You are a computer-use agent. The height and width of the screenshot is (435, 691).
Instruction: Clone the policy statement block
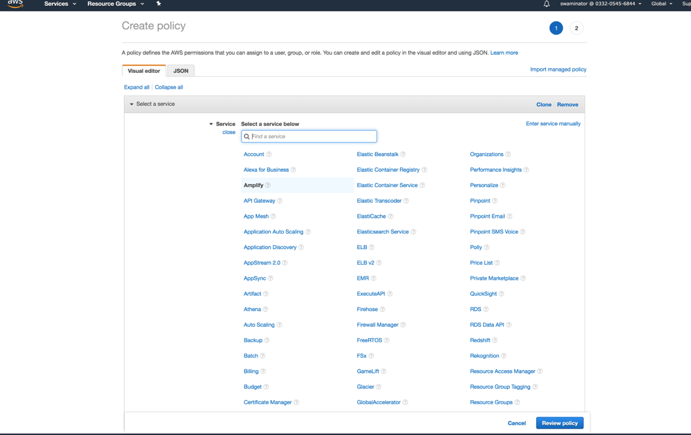pyautogui.click(x=544, y=105)
